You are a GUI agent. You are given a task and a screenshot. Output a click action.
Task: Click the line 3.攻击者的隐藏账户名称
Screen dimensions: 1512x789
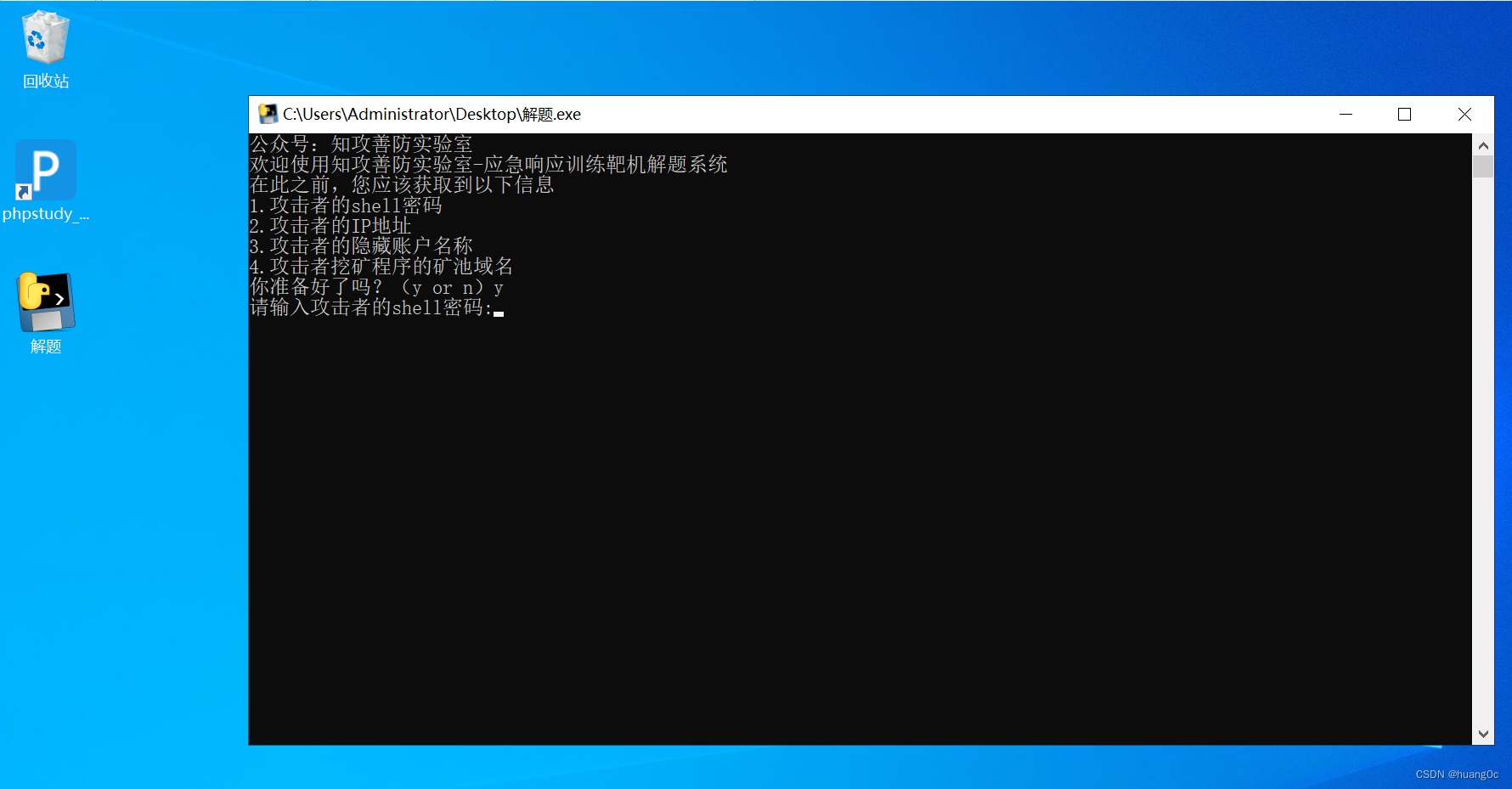click(x=361, y=246)
